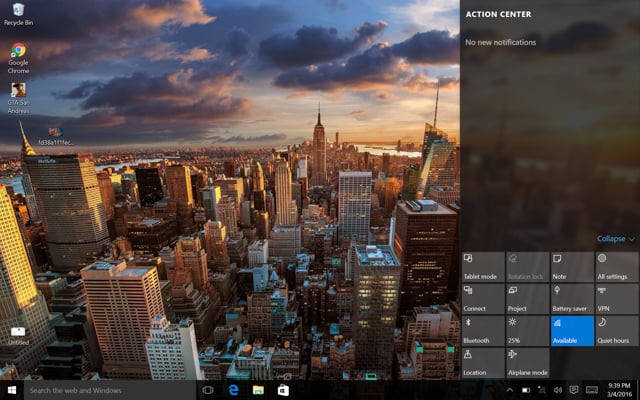
Task: Launch the Store app from the taskbar
Action: (283, 390)
